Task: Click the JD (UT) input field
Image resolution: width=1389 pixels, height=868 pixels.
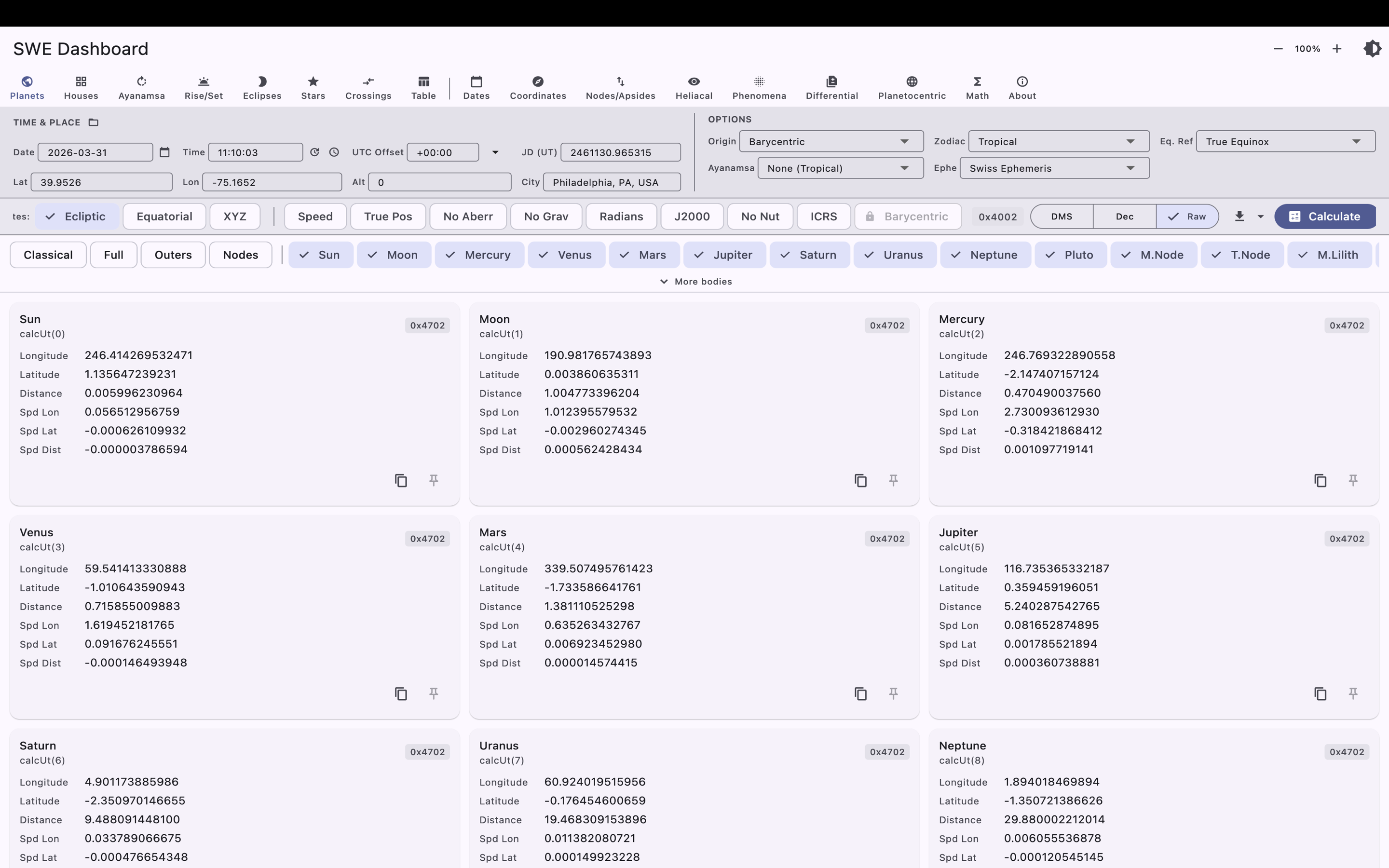Action: click(620, 152)
